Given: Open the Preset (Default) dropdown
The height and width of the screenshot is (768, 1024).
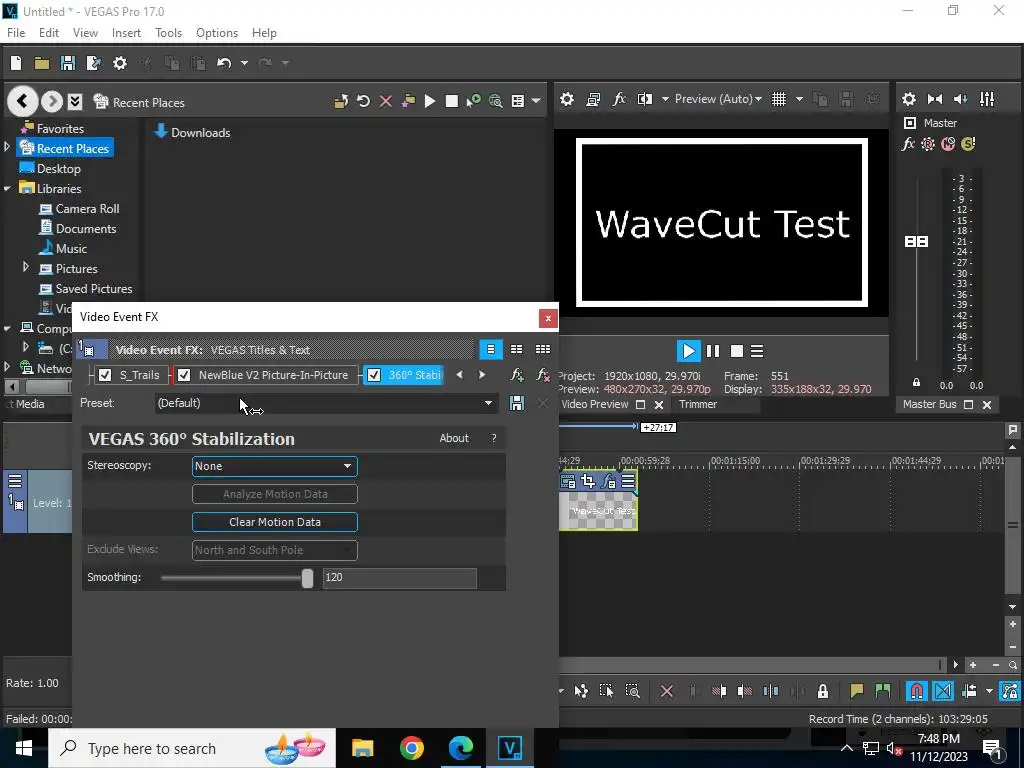Looking at the screenshot, I should [326, 403].
